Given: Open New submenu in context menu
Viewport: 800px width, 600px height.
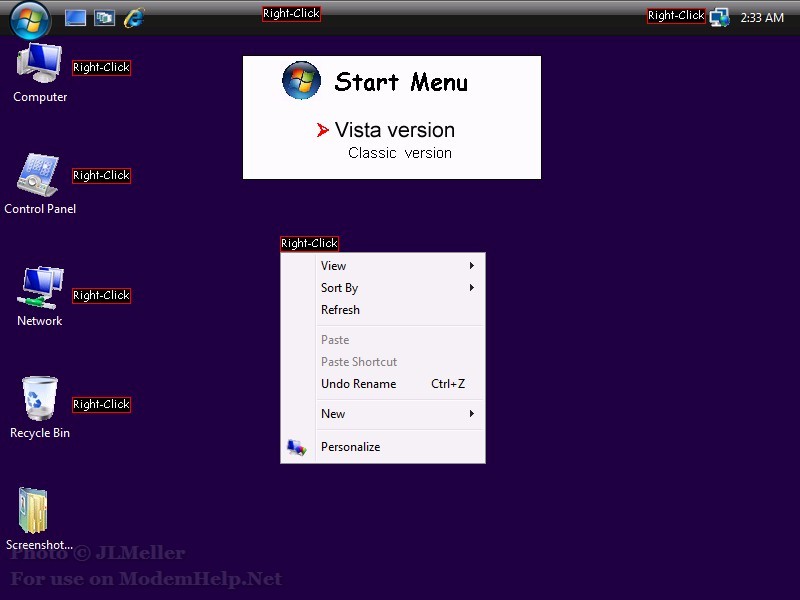Looking at the screenshot, I should [383, 414].
